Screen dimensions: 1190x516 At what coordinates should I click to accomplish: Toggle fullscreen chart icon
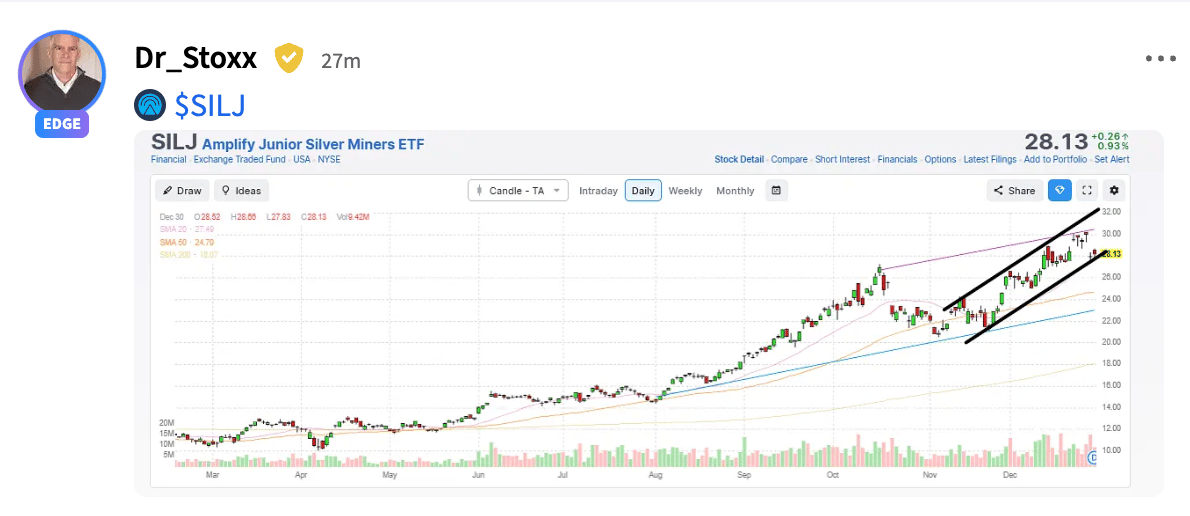click(x=1087, y=190)
